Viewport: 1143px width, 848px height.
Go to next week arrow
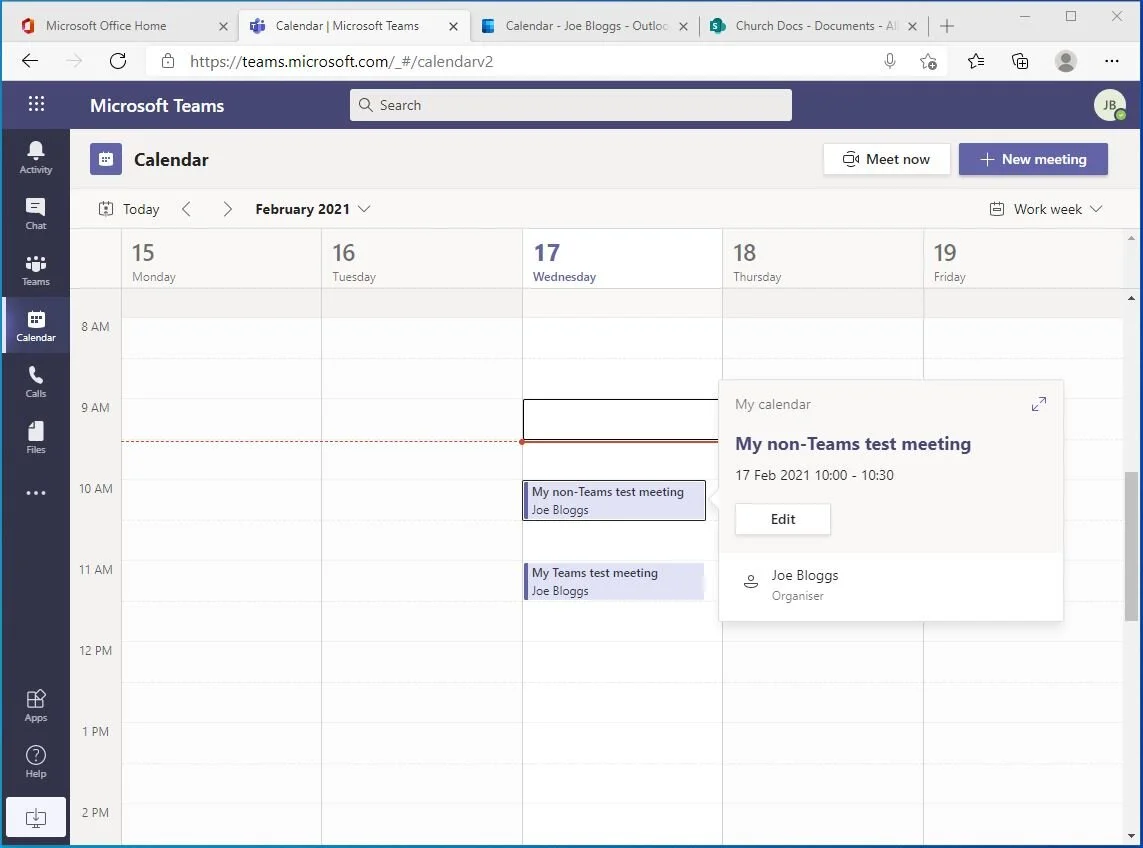[227, 209]
